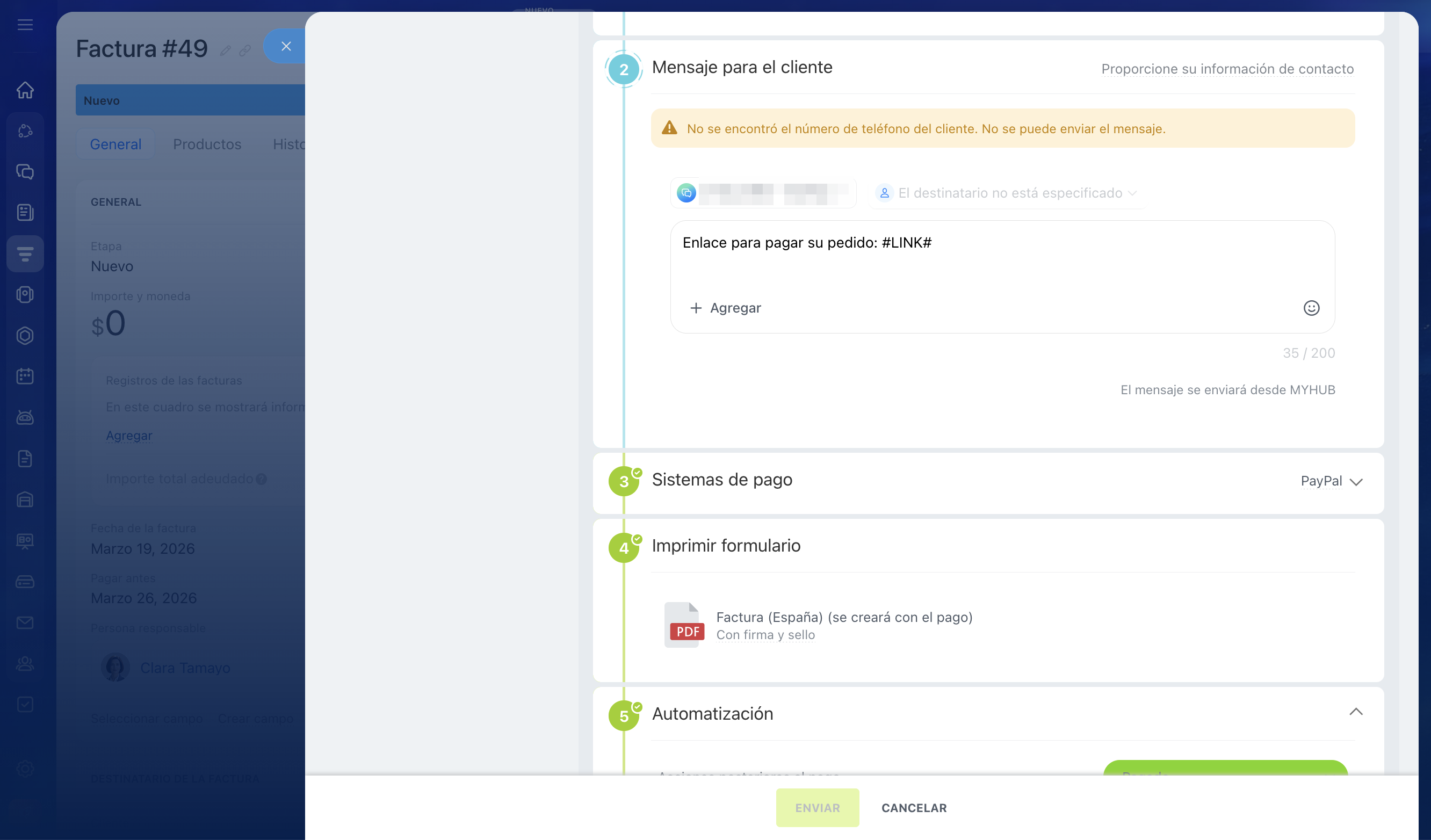Screen dimensions: 1431x840
Task: Click the emoji smiley icon in message box
Action: (x=1311, y=308)
